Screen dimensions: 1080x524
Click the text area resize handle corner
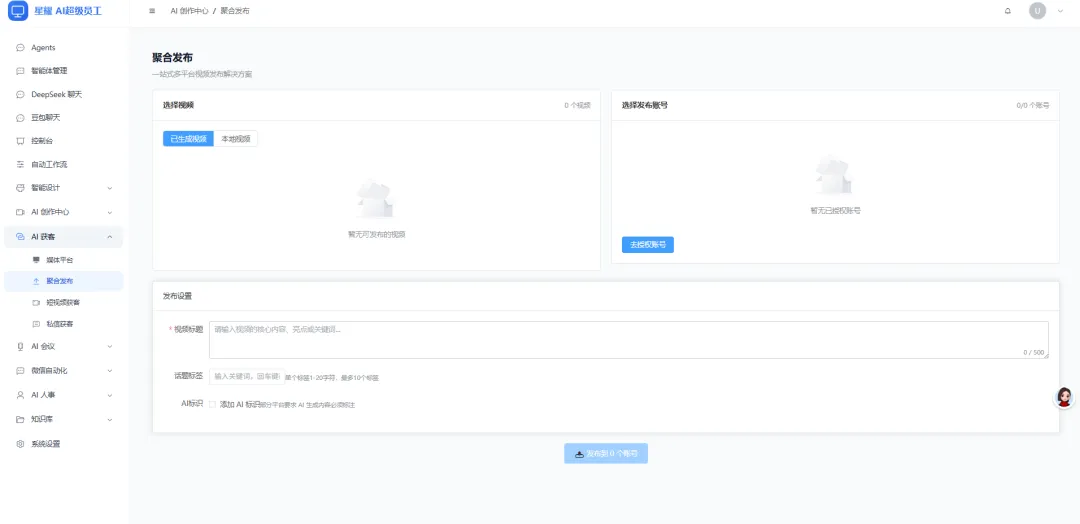tap(1046, 355)
